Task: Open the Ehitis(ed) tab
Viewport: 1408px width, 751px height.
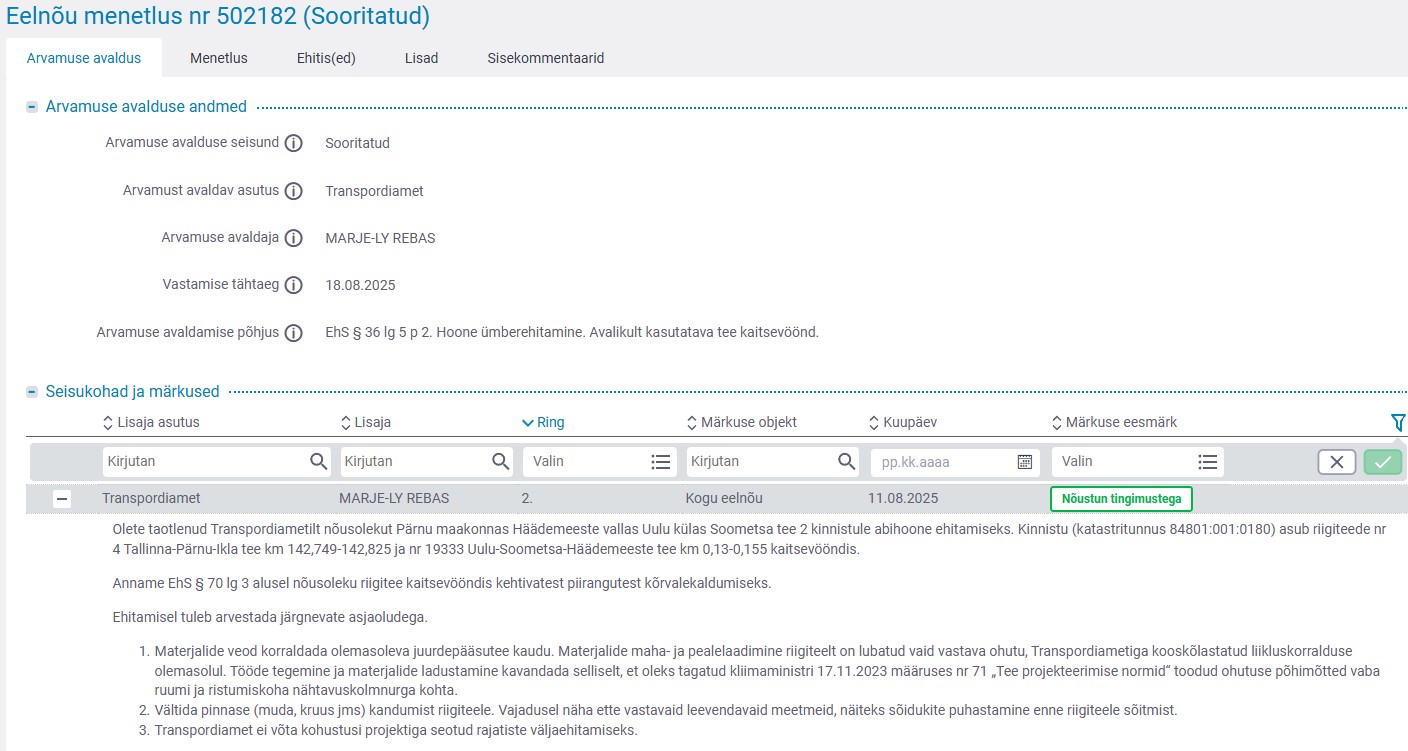Action: click(x=326, y=58)
